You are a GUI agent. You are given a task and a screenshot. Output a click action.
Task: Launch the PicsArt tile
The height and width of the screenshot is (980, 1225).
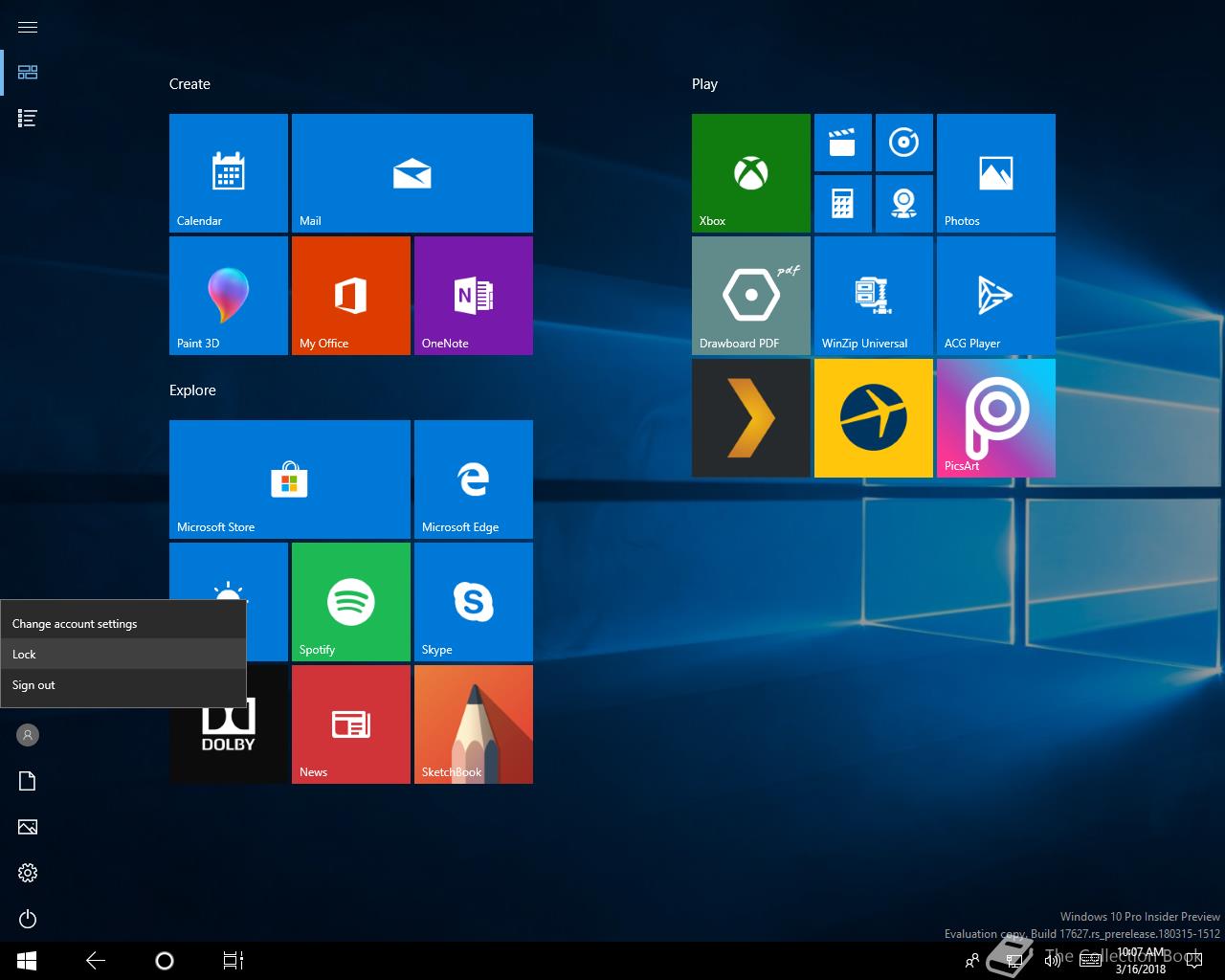tap(996, 418)
